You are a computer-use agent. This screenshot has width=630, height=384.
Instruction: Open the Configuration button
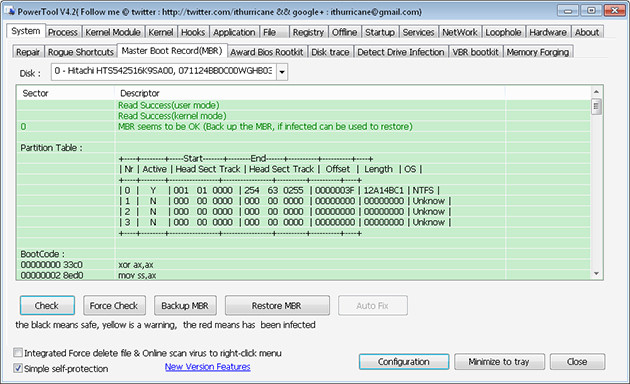pyautogui.click(x=404, y=362)
